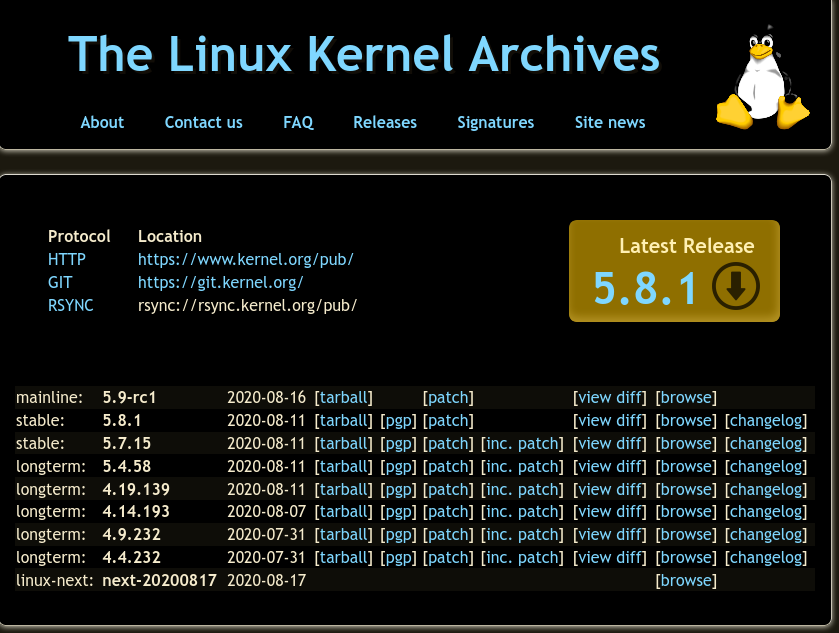The image size is (839, 633).
Task: Open inc. patch for longterm 4.9.232
Action: pyautogui.click(x=522, y=535)
